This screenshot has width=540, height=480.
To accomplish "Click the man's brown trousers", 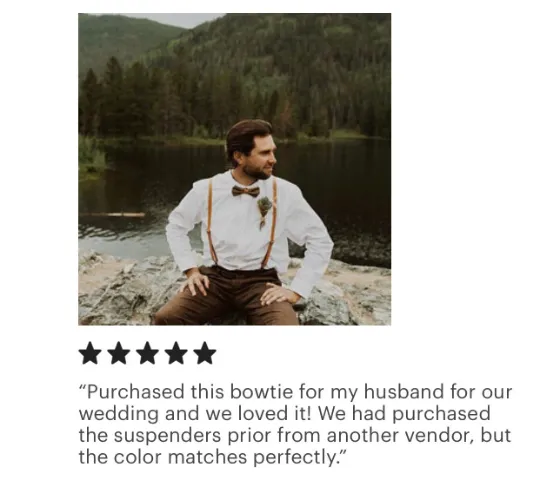I will click(227, 296).
